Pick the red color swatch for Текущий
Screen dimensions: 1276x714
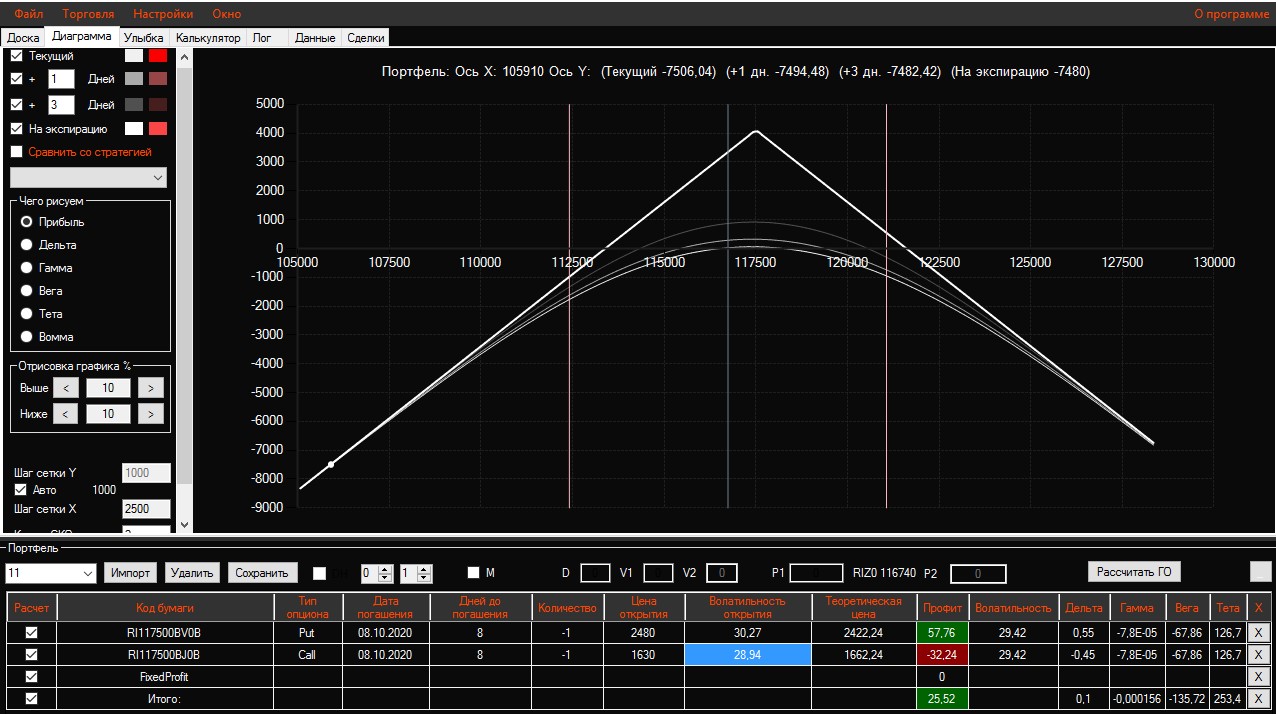click(158, 56)
